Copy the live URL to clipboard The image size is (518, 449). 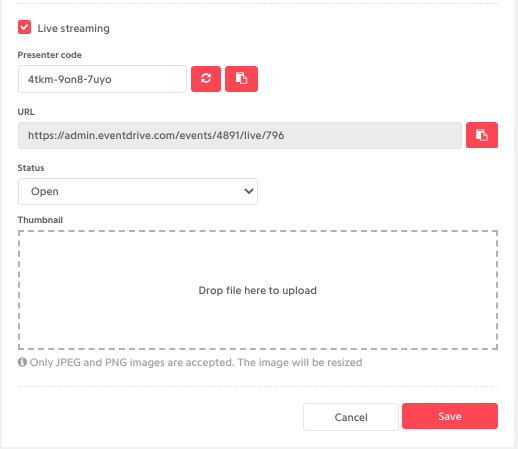[x=482, y=135]
